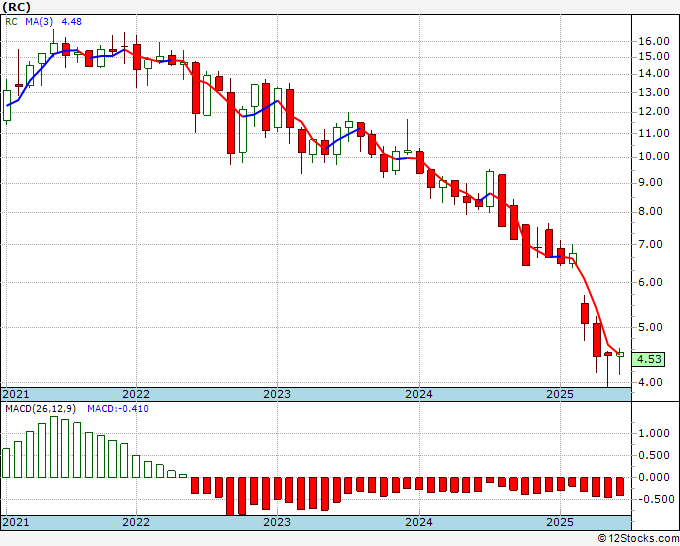Select the 1.000 MACD axis label
Screen dimensions: 680x546
click(x=654, y=433)
